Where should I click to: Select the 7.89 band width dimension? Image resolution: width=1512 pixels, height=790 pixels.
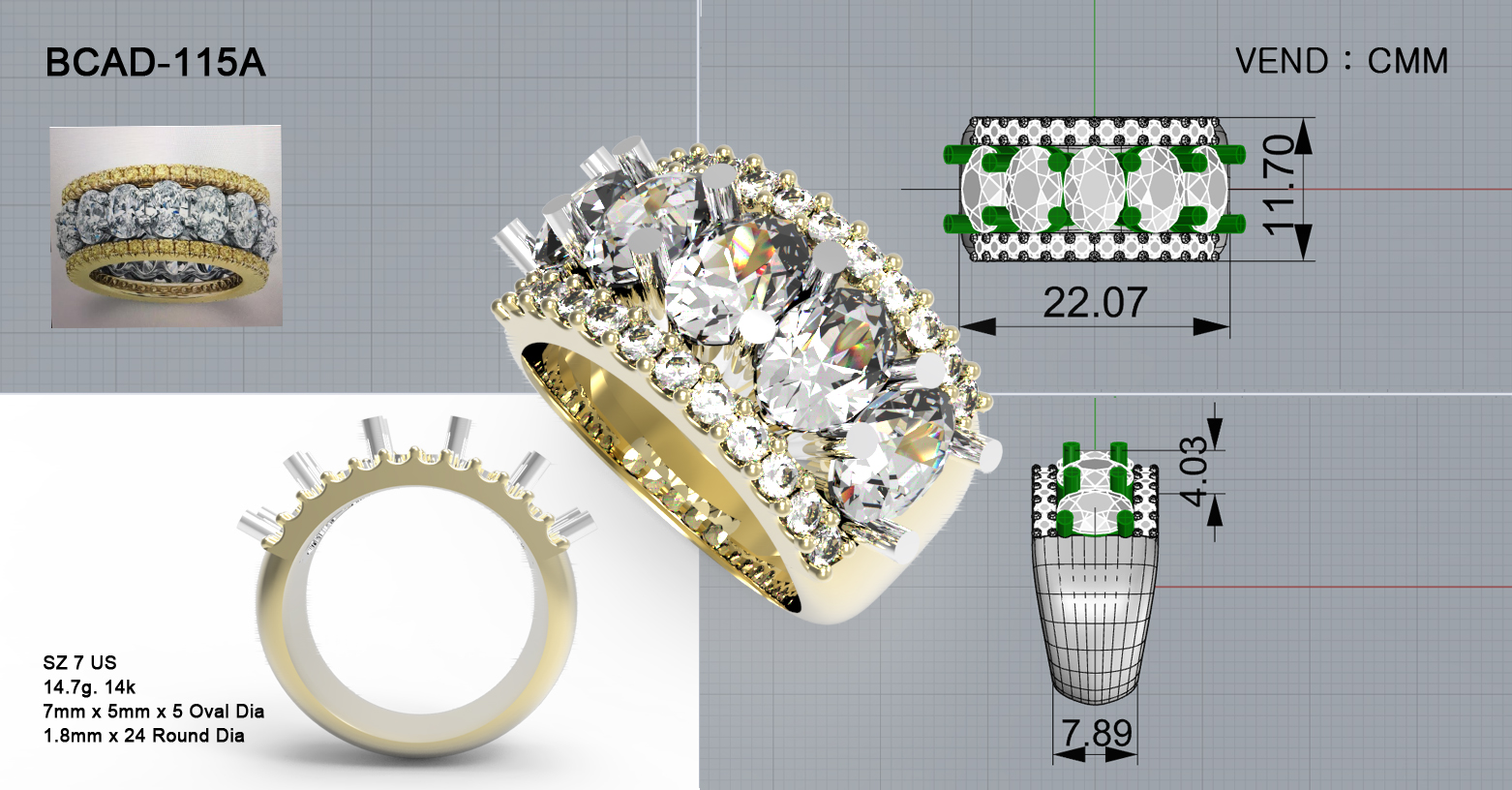click(1097, 733)
